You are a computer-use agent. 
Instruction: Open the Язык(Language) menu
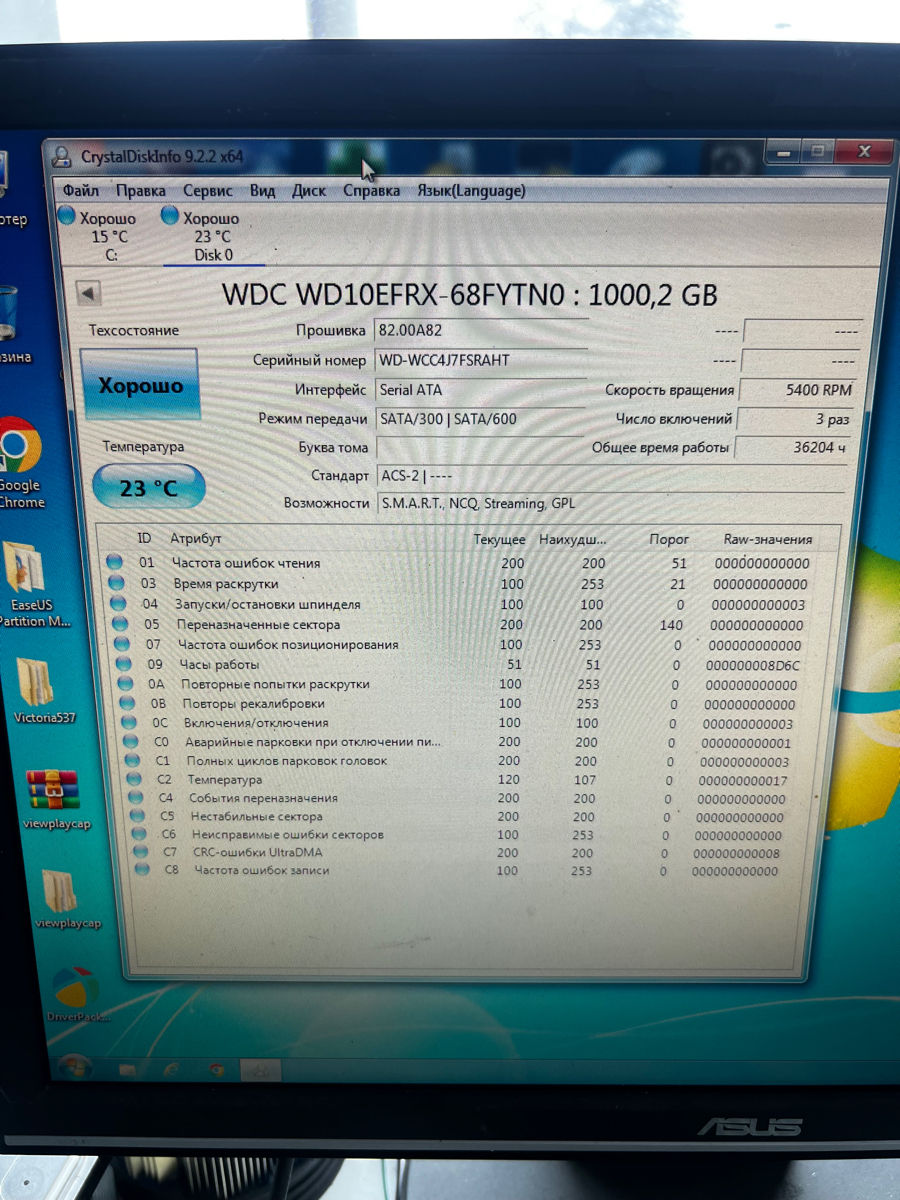click(471, 190)
